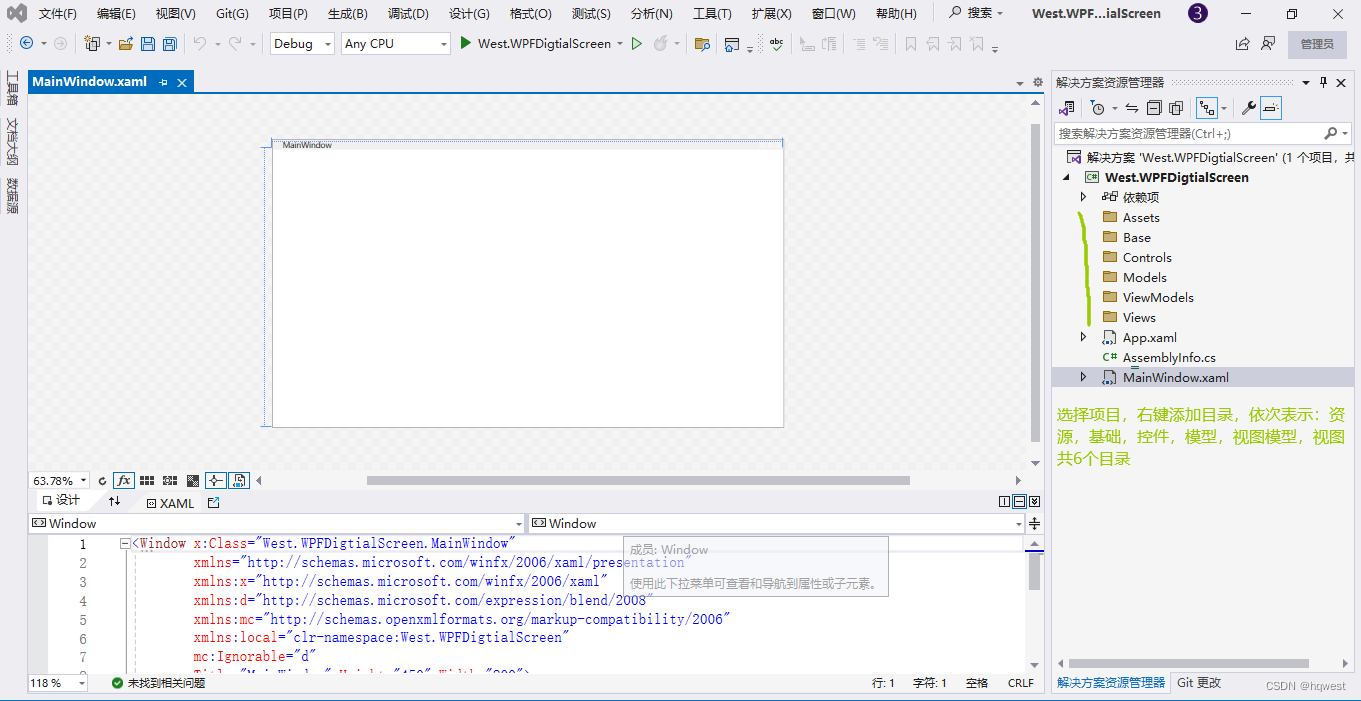
Task: Click the designer horizontal scrollbar thumb
Action: [x=638, y=481]
